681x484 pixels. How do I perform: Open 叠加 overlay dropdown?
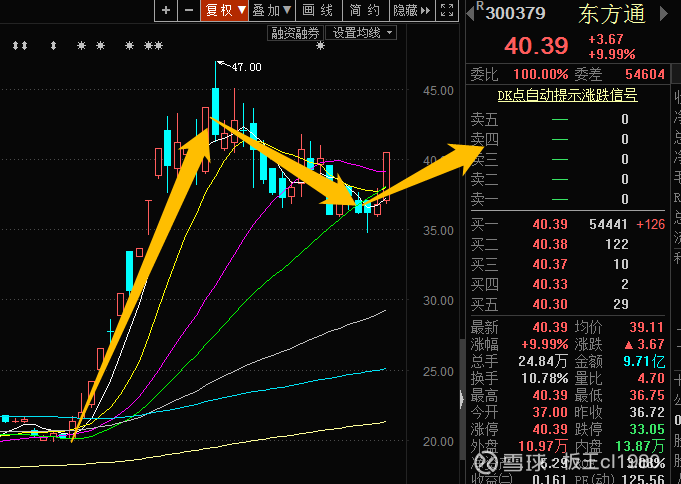point(272,10)
